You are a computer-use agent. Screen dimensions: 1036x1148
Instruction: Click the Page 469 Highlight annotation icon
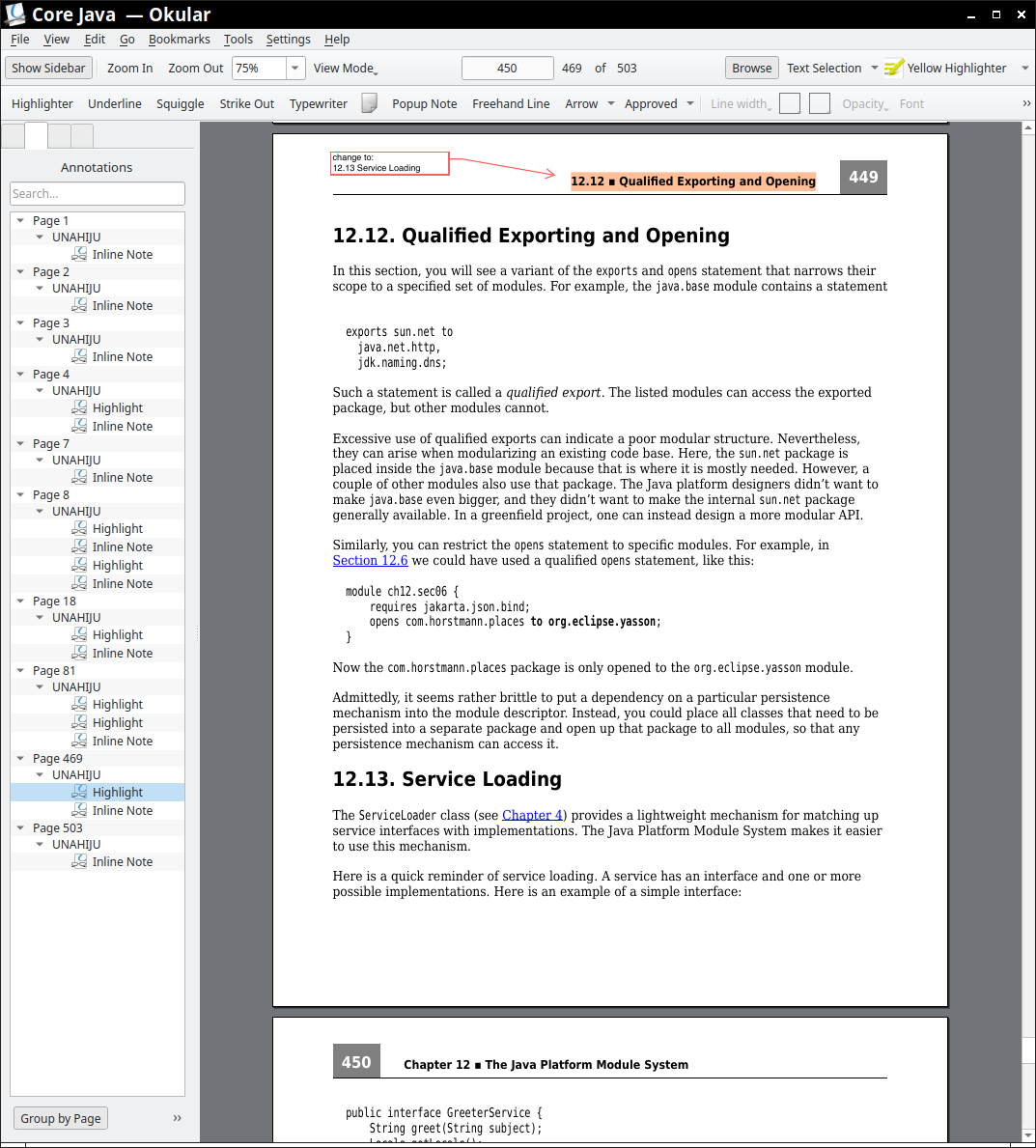click(79, 793)
